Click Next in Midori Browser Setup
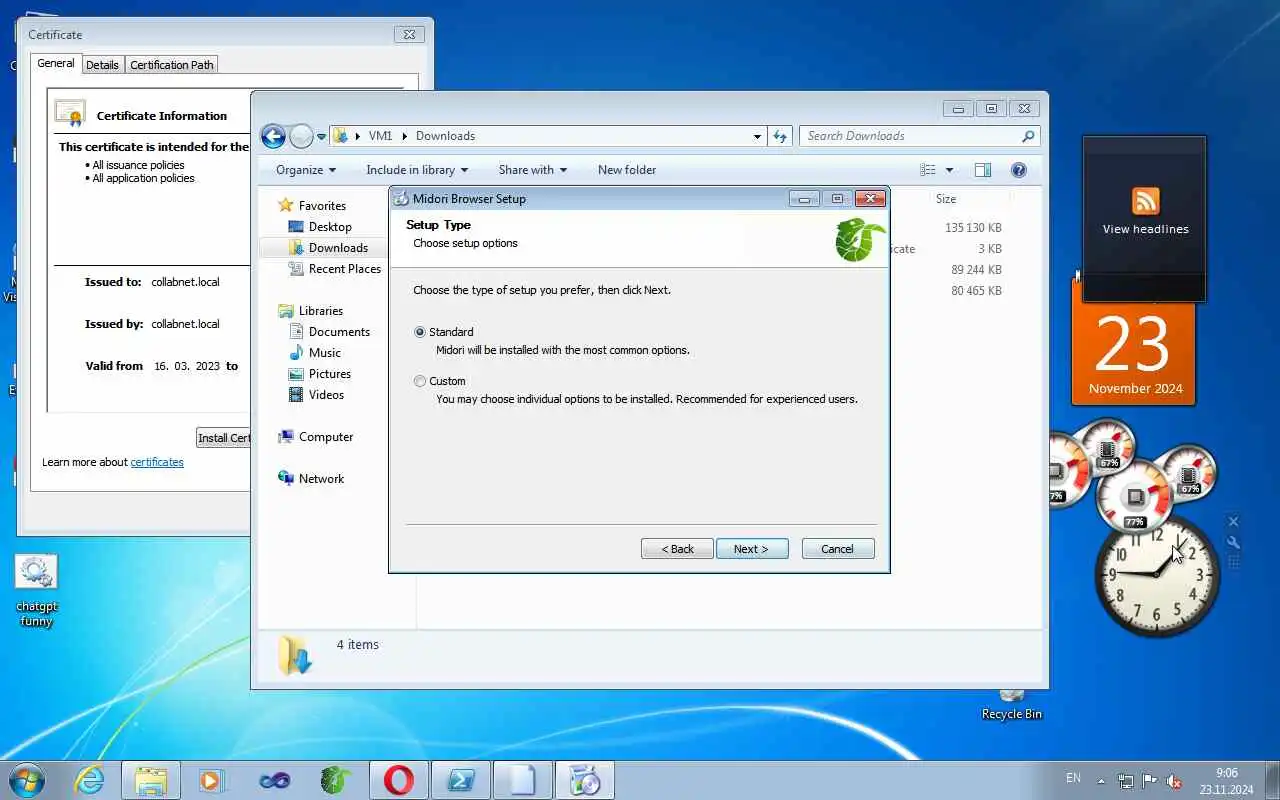Screen dimensions: 1280x800 [752, 549]
